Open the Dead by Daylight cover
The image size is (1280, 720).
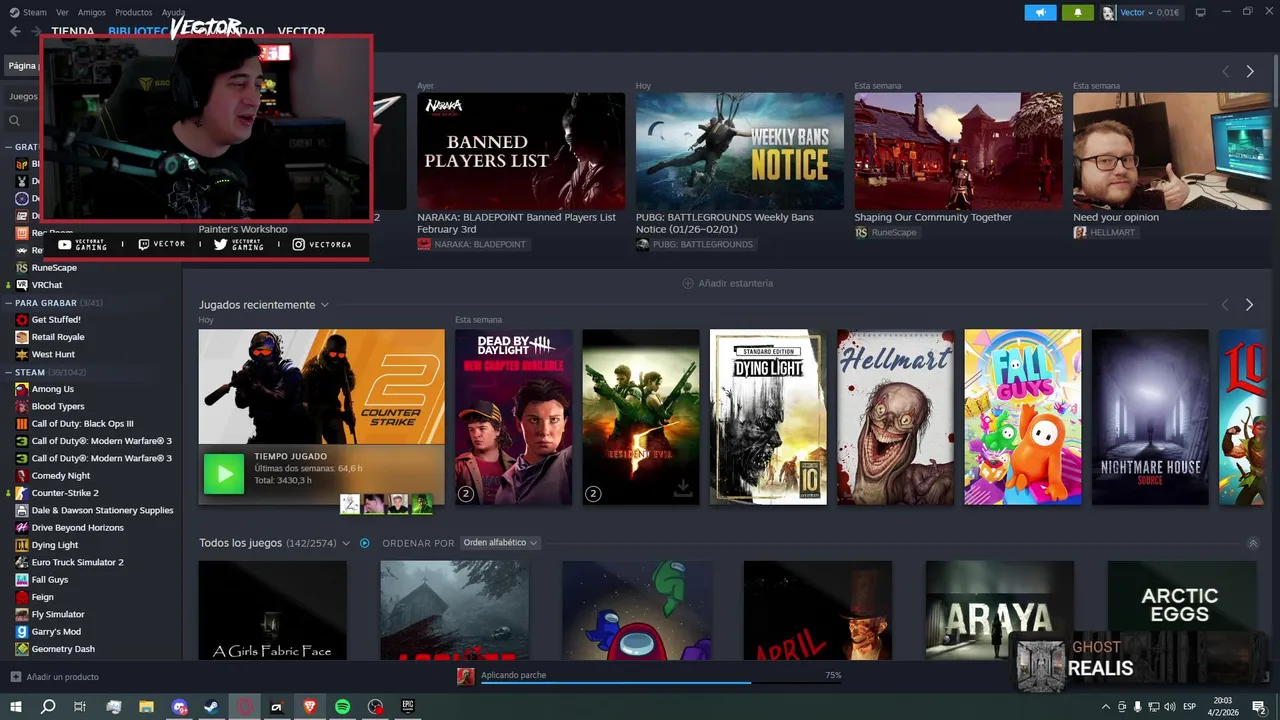(x=514, y=417)
